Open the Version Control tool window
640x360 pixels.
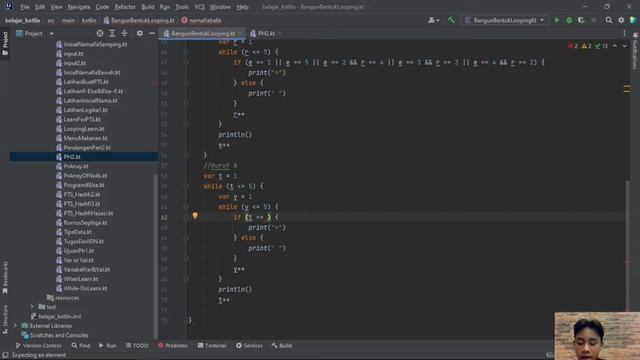[38, 346]
